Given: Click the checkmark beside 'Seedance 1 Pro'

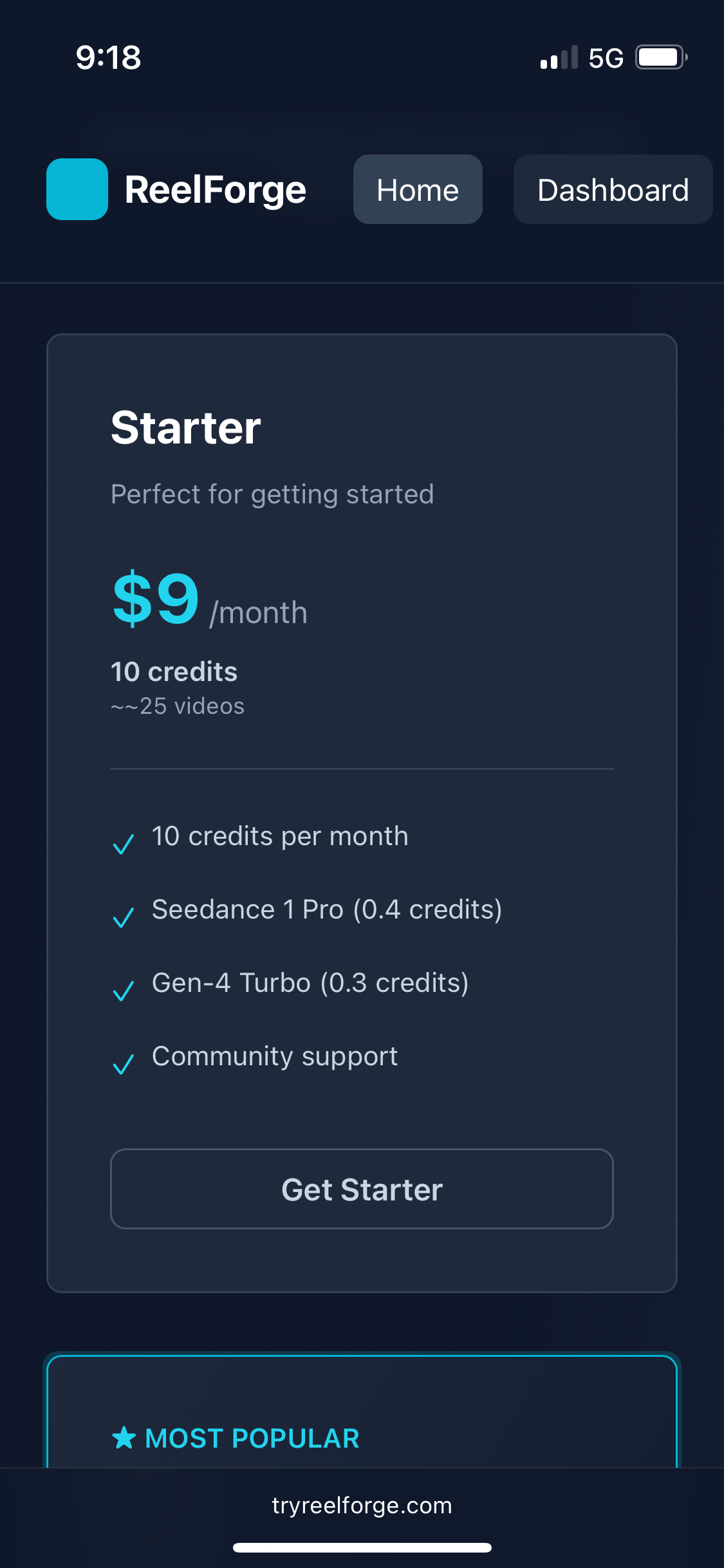Looking at the screenshot, I should [124, 917].
